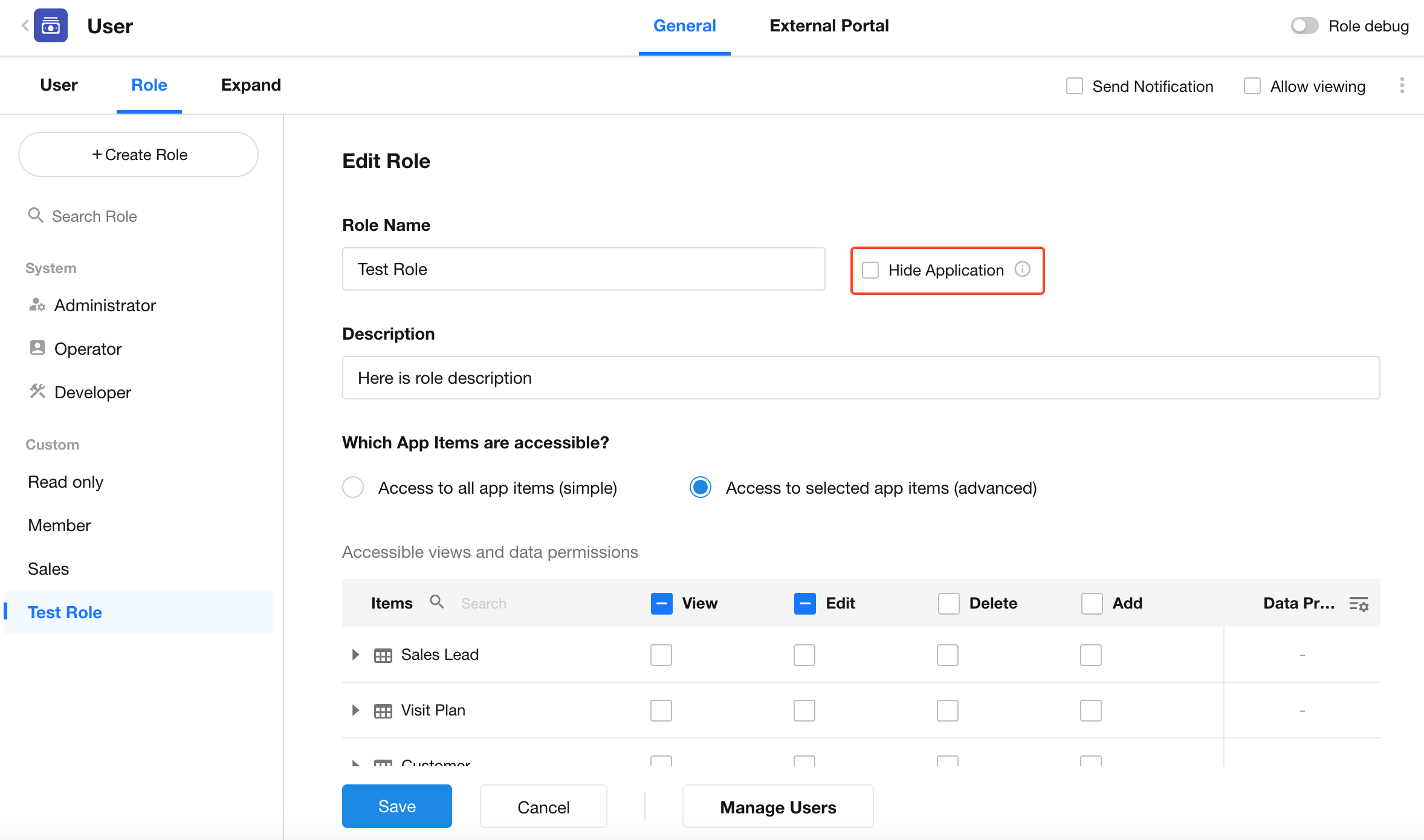Expand the Visit Plan row
1424x840 pixels.
[355, 710]
